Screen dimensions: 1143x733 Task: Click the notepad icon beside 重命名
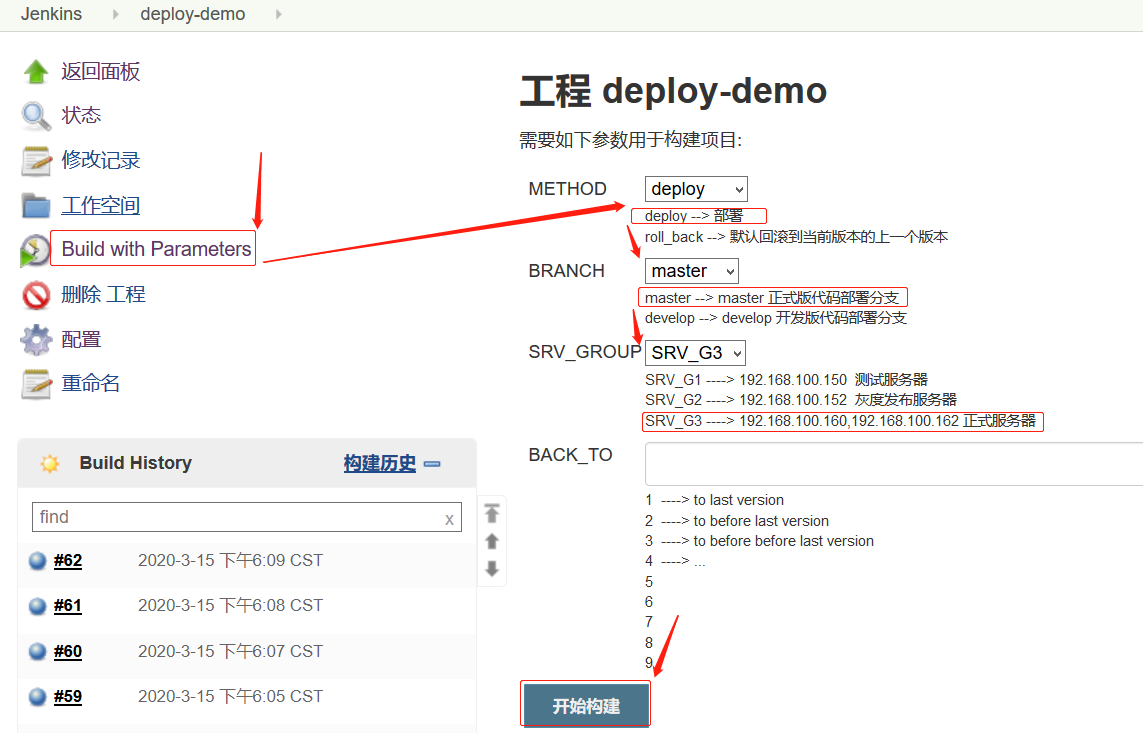(x=36, y=384)
